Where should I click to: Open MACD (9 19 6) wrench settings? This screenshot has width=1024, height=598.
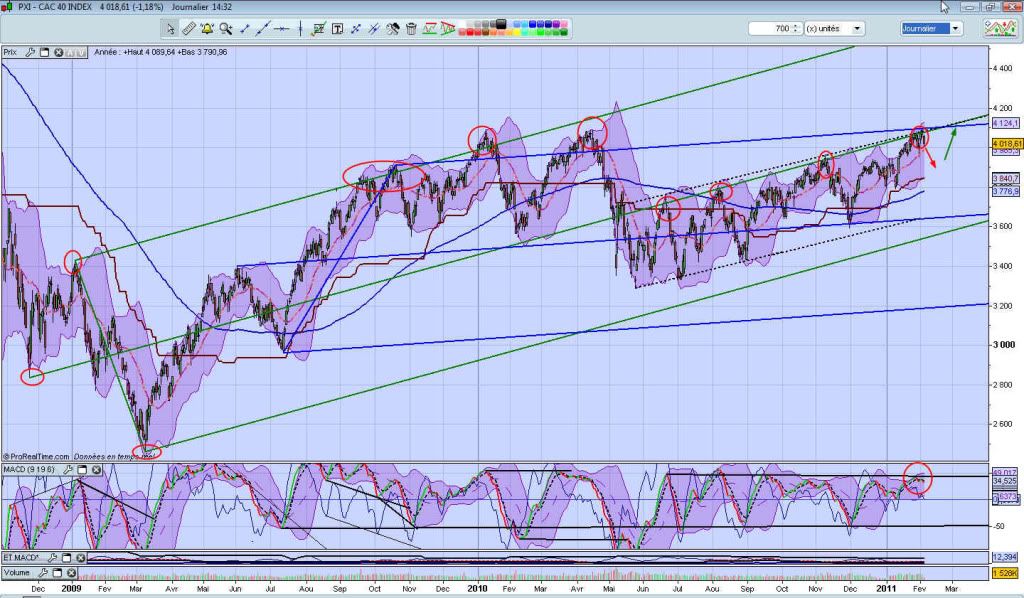pyautogui.click(x=68, y=469)
